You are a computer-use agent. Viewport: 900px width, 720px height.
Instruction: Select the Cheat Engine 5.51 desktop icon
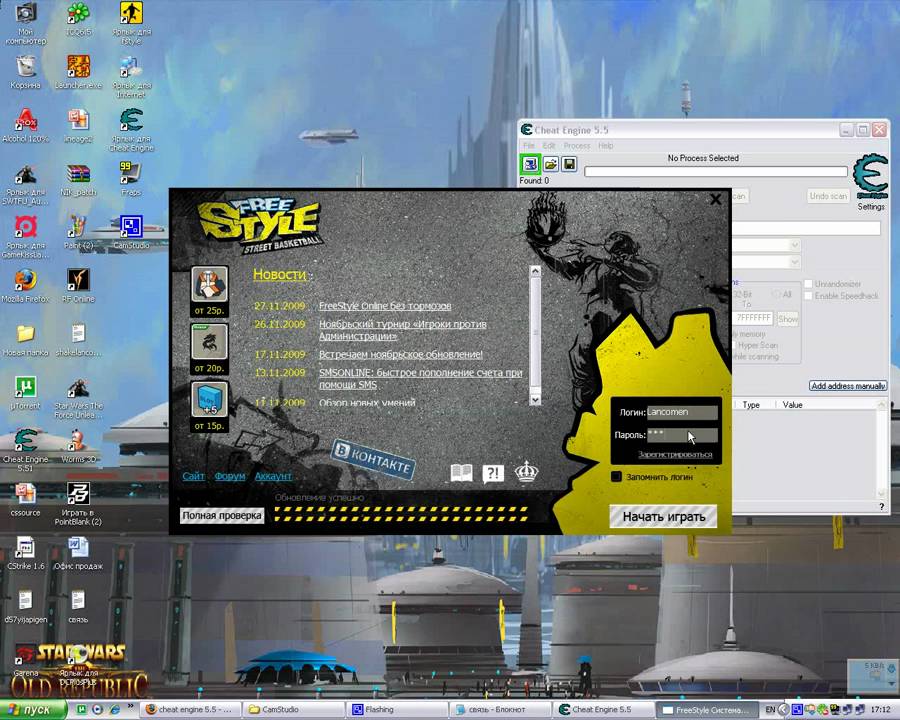(25, 450)
